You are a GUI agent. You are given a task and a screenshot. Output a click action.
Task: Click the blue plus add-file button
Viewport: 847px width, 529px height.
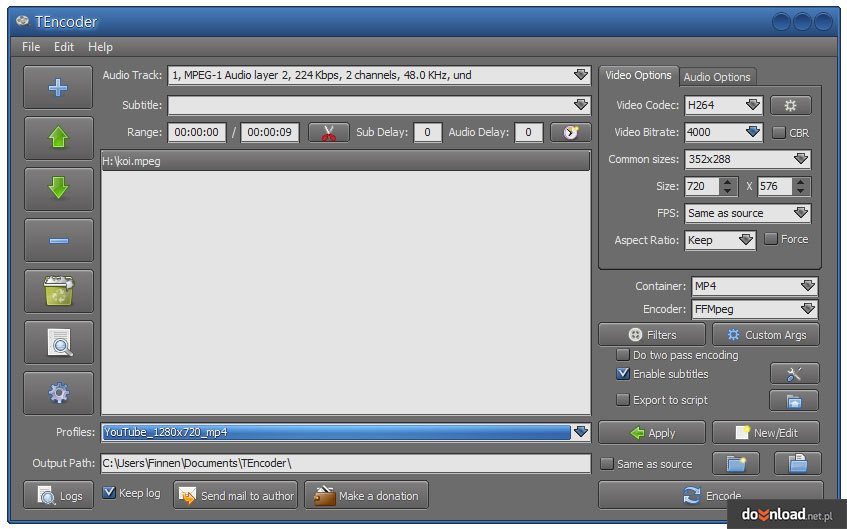58,88
